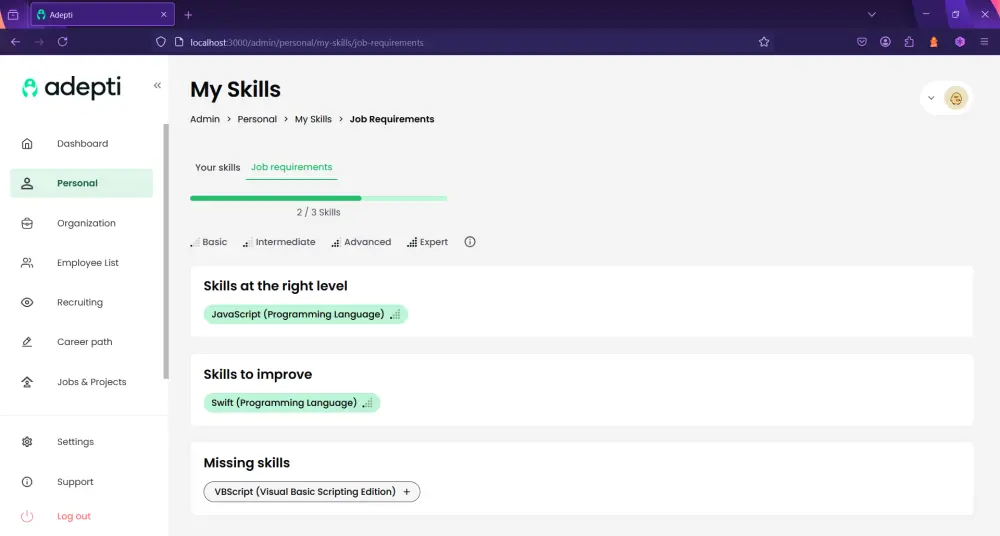The height and width of the screenshot is (536, 1000).
Task: Click the Swift skill chip
Action: pyautogui.click(x=291, y=403)
